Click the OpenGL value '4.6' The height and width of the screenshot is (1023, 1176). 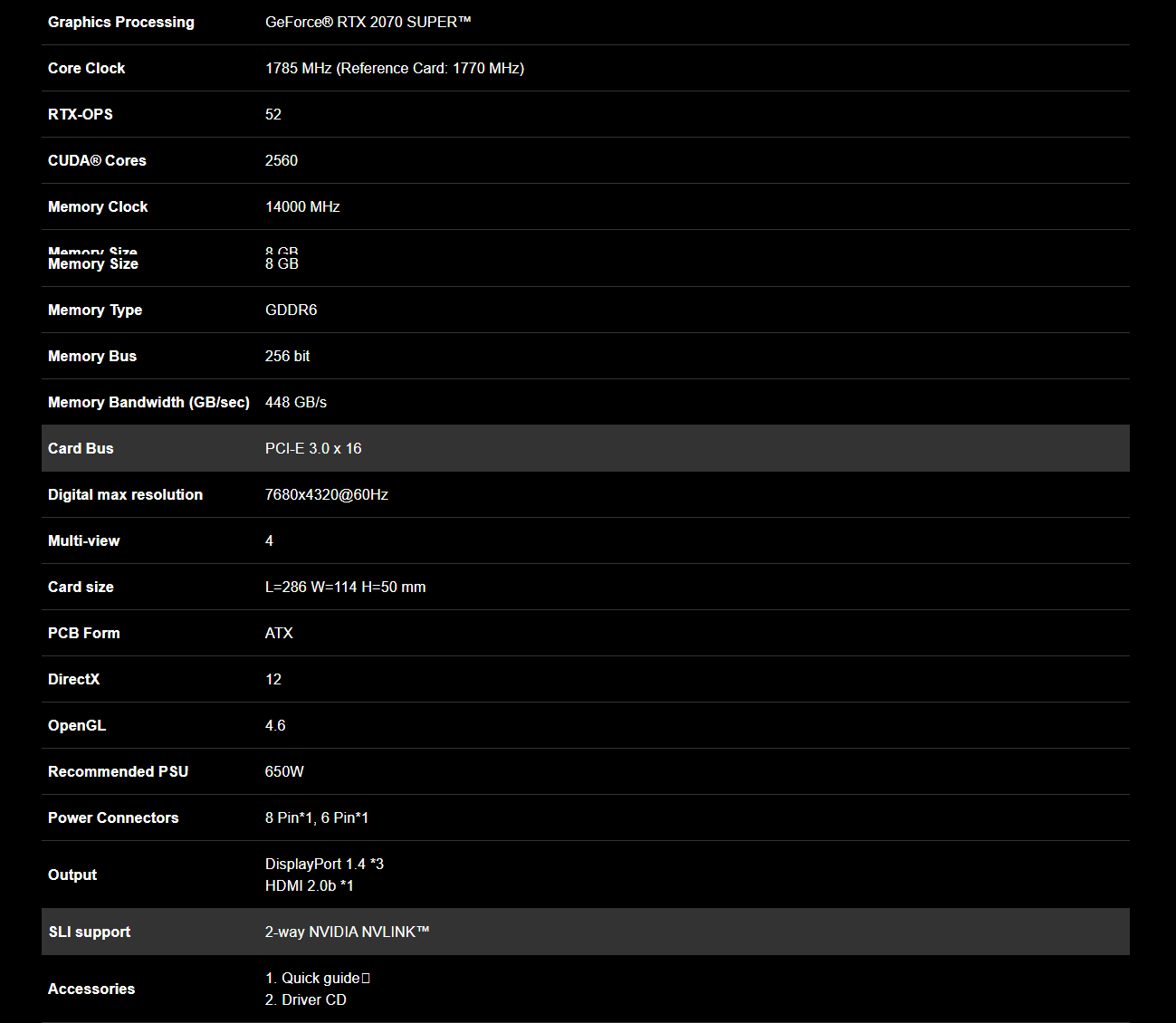[275, 725]
